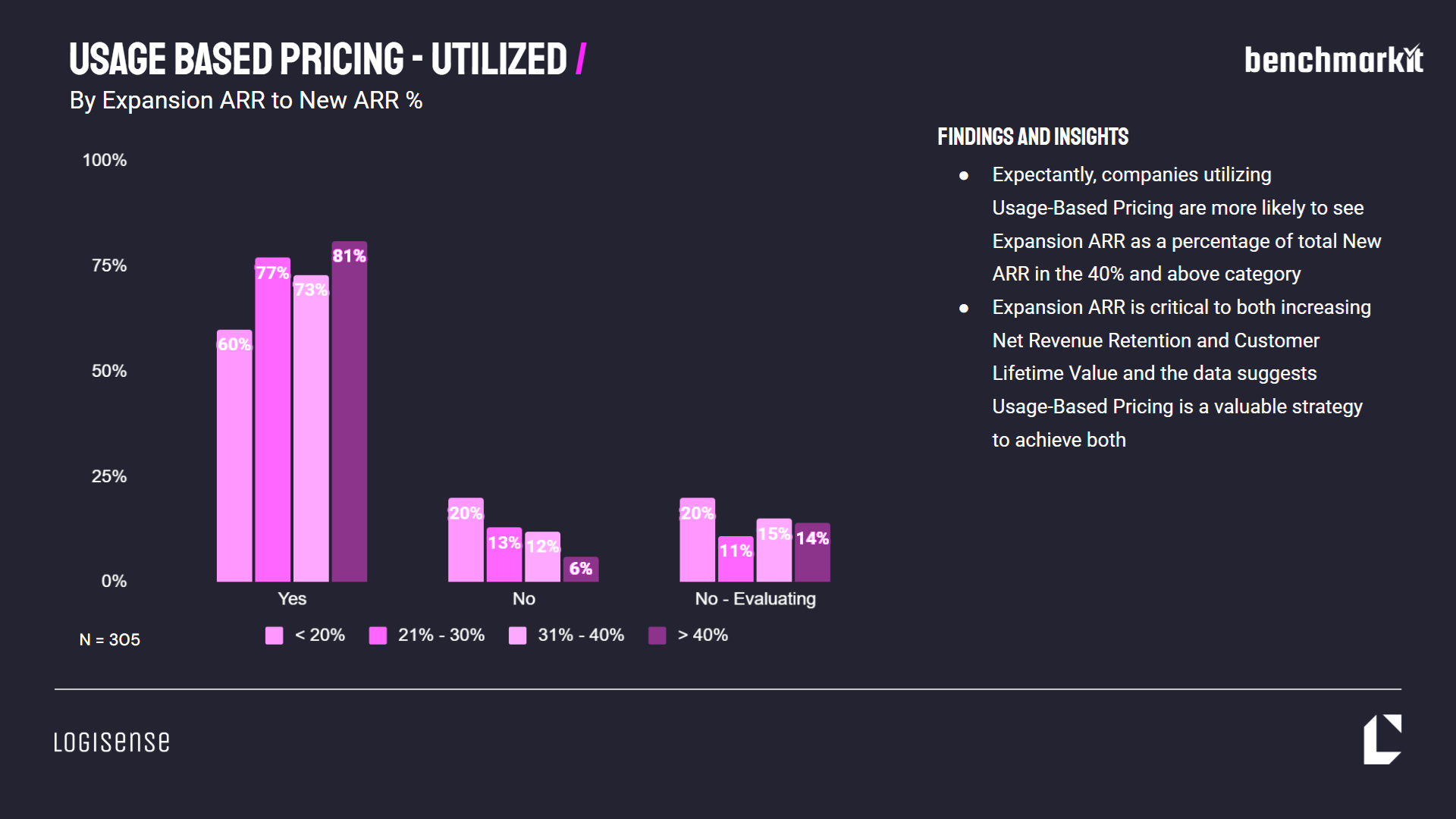Select the 21% - 30% legend swatch

pyautogui.click(x=378, y=635)
